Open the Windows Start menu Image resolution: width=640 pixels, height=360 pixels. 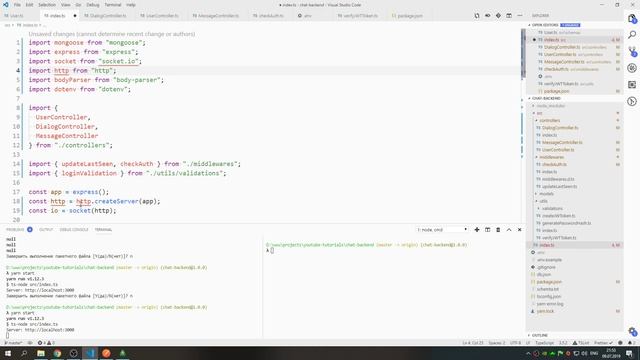[7, 353]
